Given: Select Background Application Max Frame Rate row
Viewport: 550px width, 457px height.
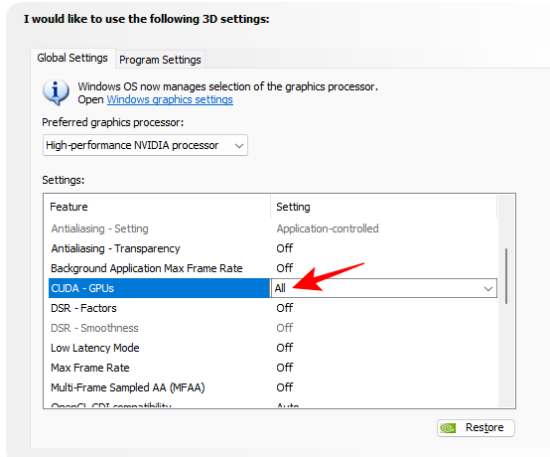Looking at the screenshot, I should click(272, 268).
